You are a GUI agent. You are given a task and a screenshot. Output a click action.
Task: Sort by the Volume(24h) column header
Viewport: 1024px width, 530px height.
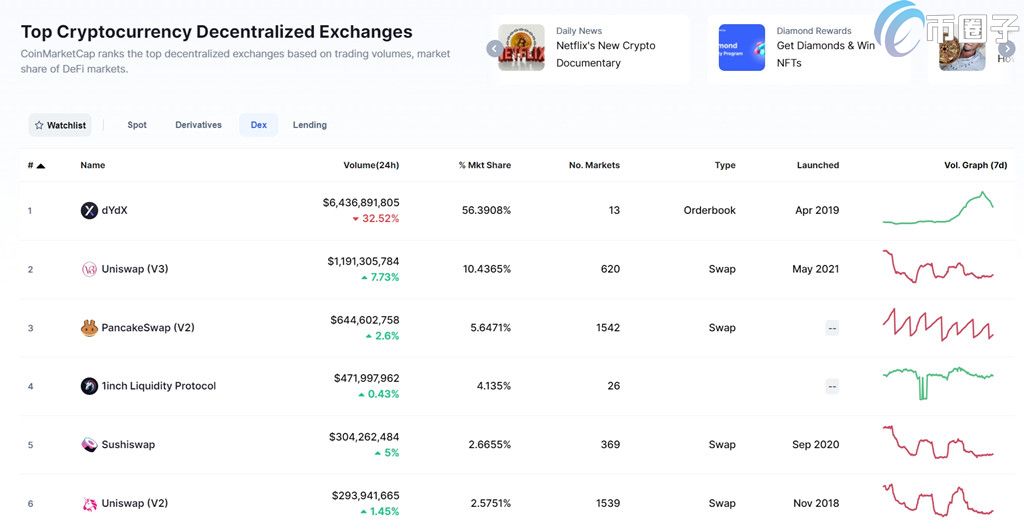click(371, 165)
